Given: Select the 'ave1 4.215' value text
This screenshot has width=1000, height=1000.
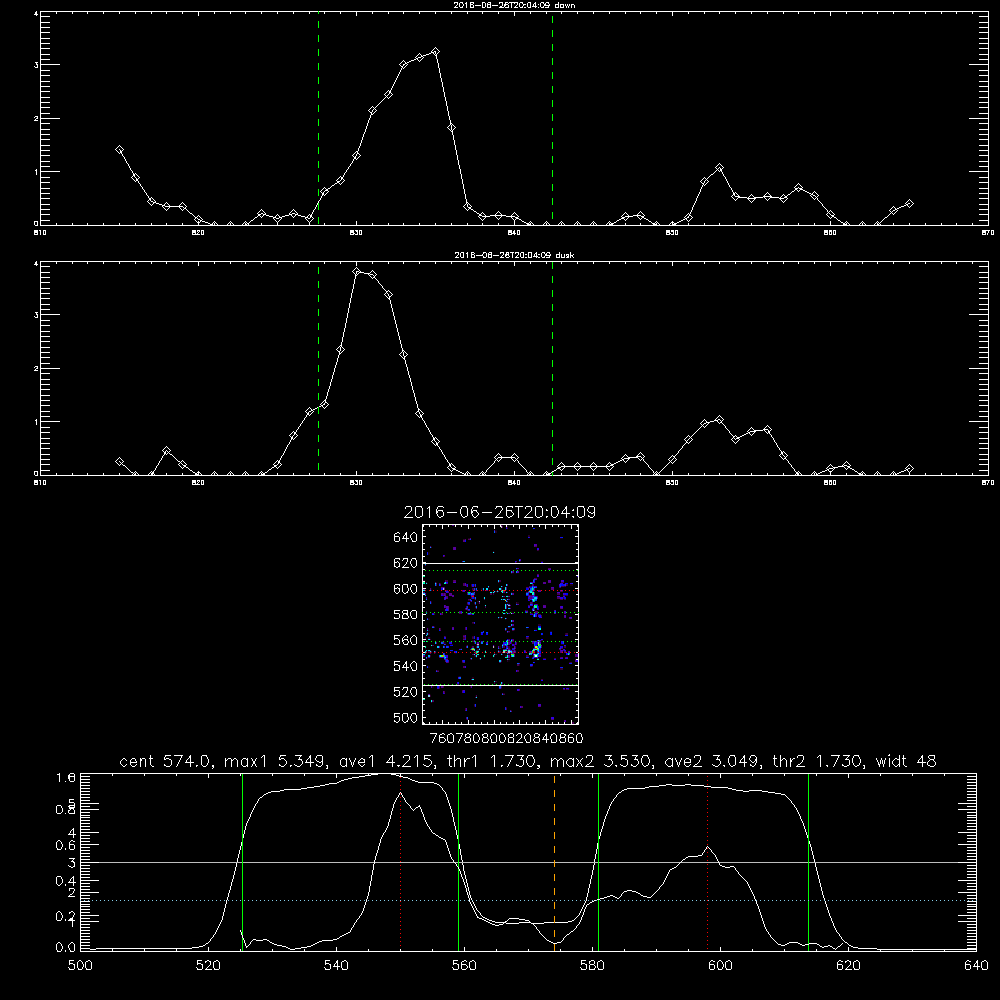Looking at the screenshot, I should coord(387,761).
